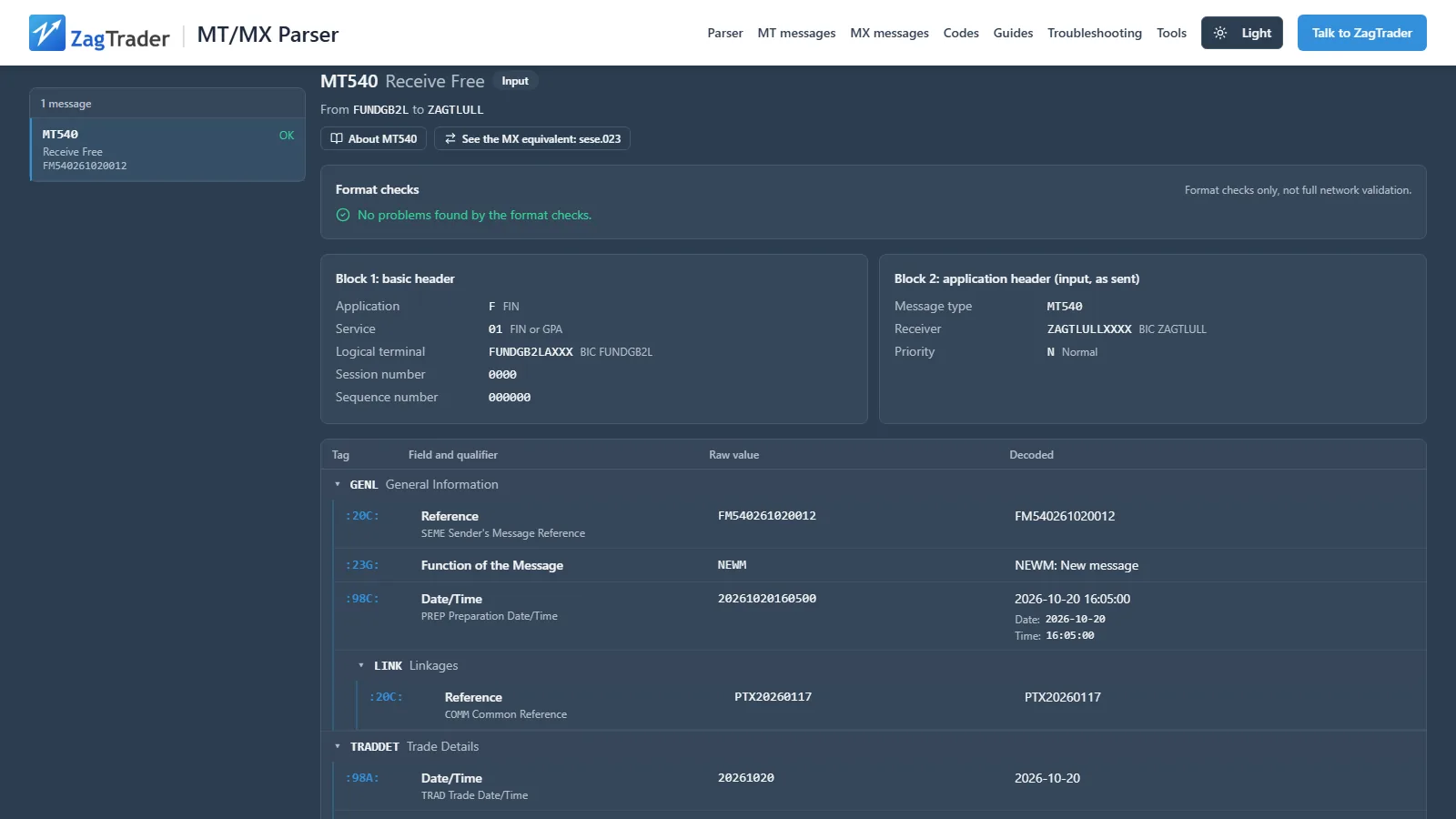Click raw value NEWM
Image resolution: width=1456 pixels, height=819 pixels.
tap(732, 565)
